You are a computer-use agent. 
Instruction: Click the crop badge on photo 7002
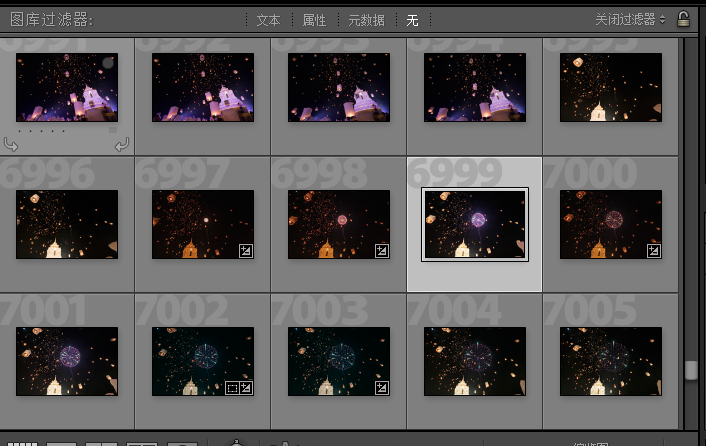232,388
